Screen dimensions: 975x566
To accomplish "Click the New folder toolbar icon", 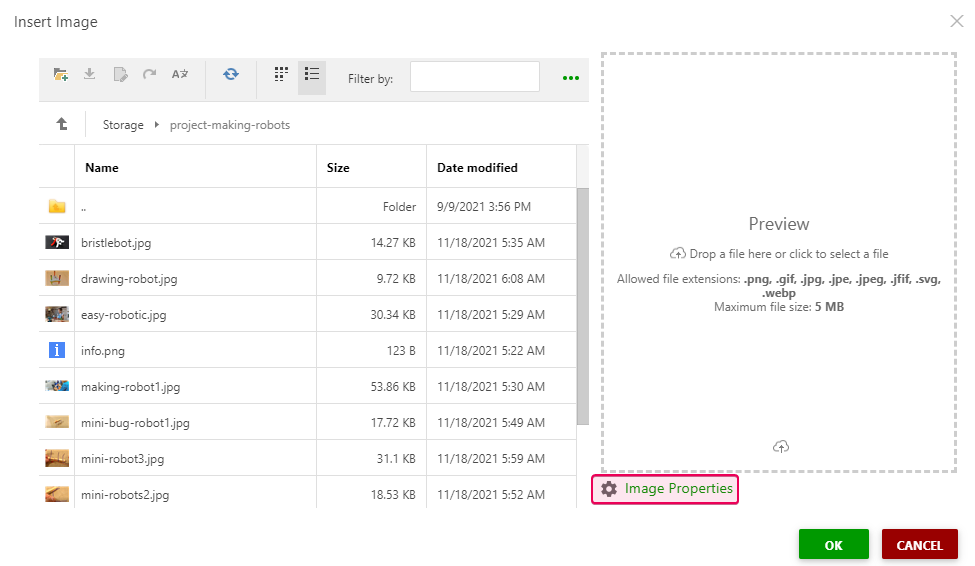I will coord(60,75).
